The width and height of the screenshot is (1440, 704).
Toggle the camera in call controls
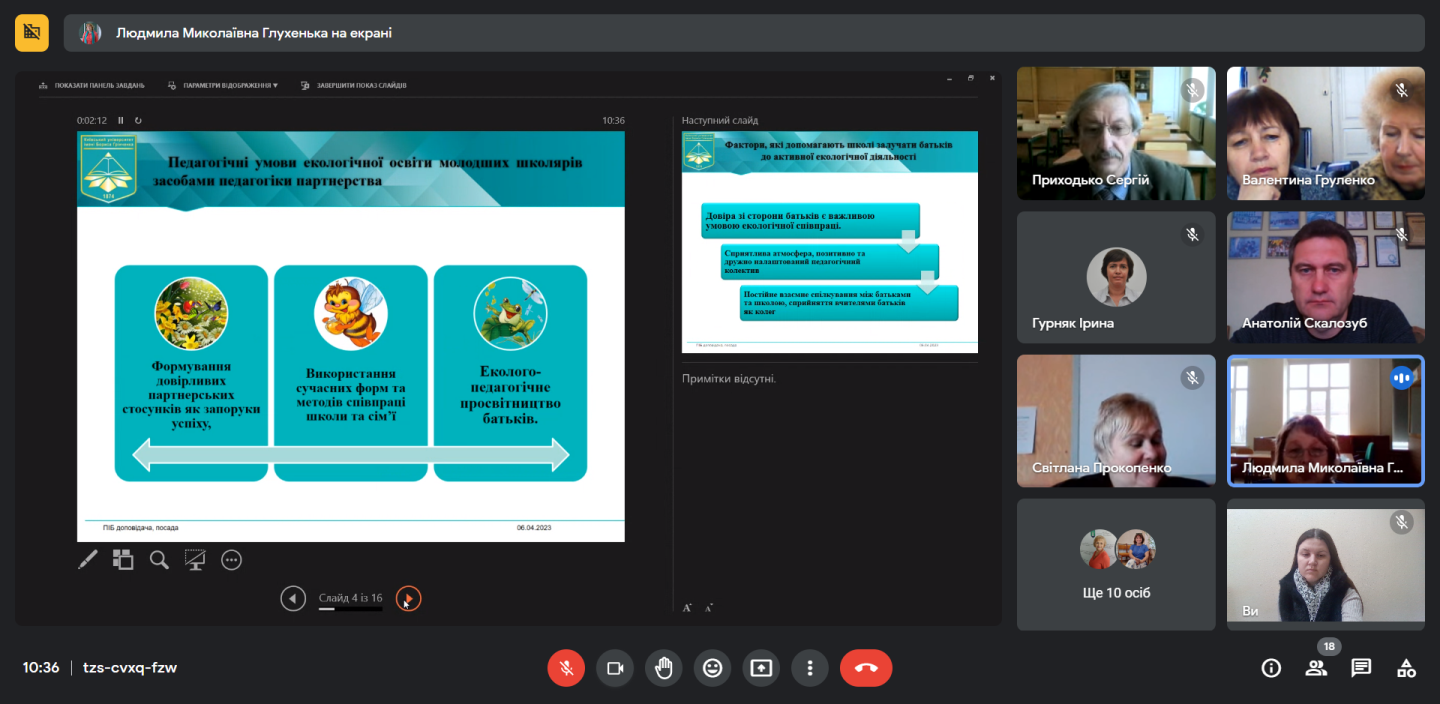coord(615,668)
